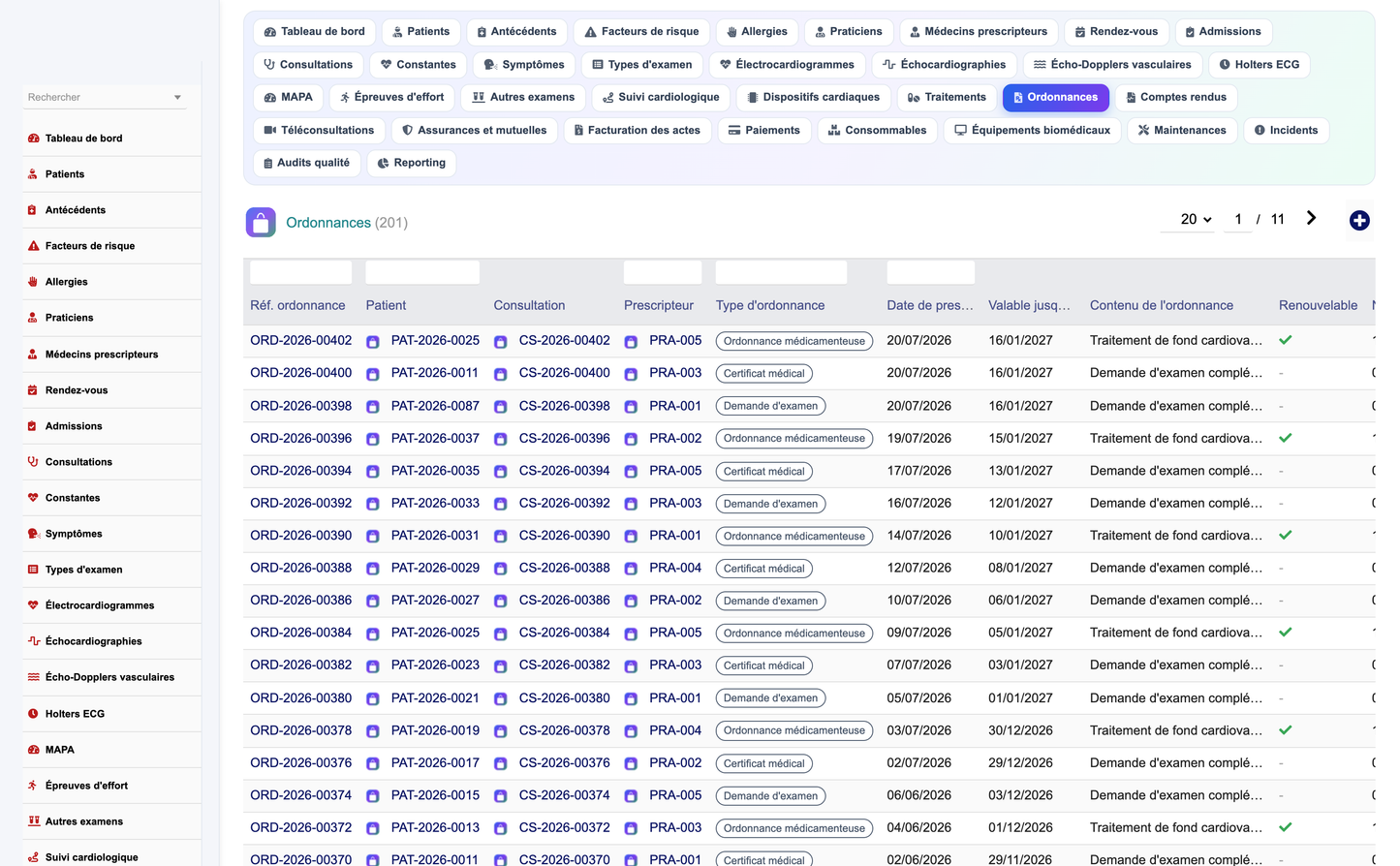
Task: Click the Facteurs de risque warning icon in sidebar
Action: pos(34,246)
